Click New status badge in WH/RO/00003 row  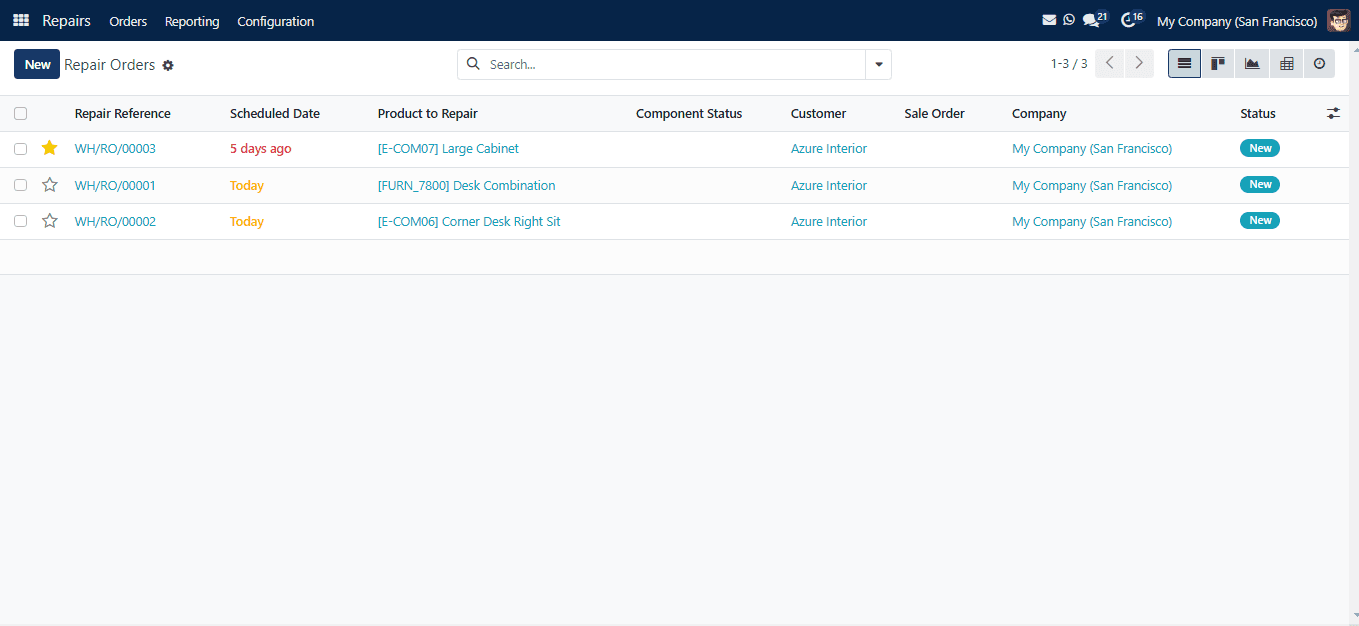coord(1260,148)
